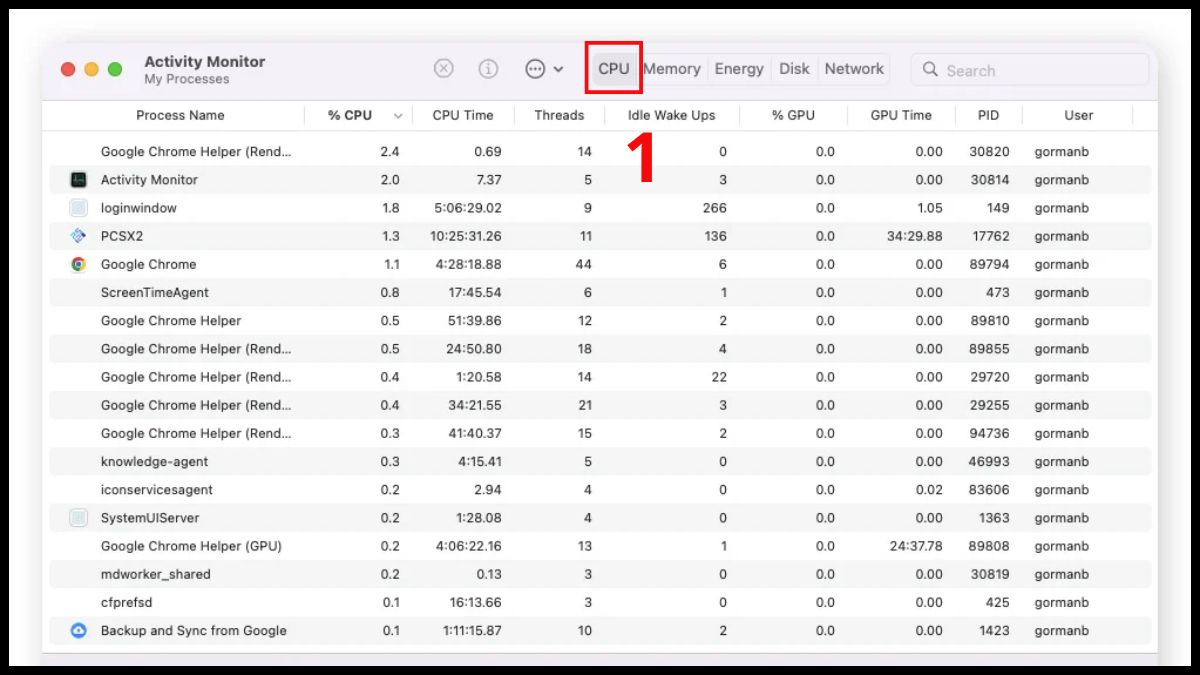Show the Network tab
Viewport: 1200px width, 675px height.
coord(854,69)
